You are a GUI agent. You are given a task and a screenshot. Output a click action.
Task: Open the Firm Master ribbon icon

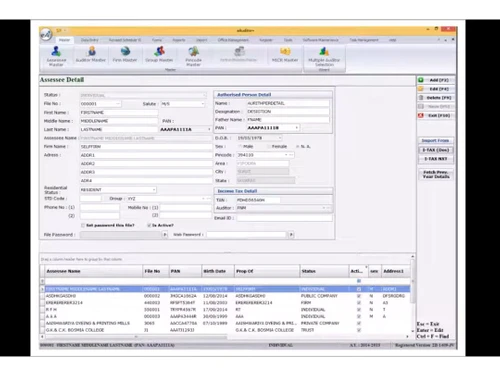pyautogui.click(x=125, y=55)
